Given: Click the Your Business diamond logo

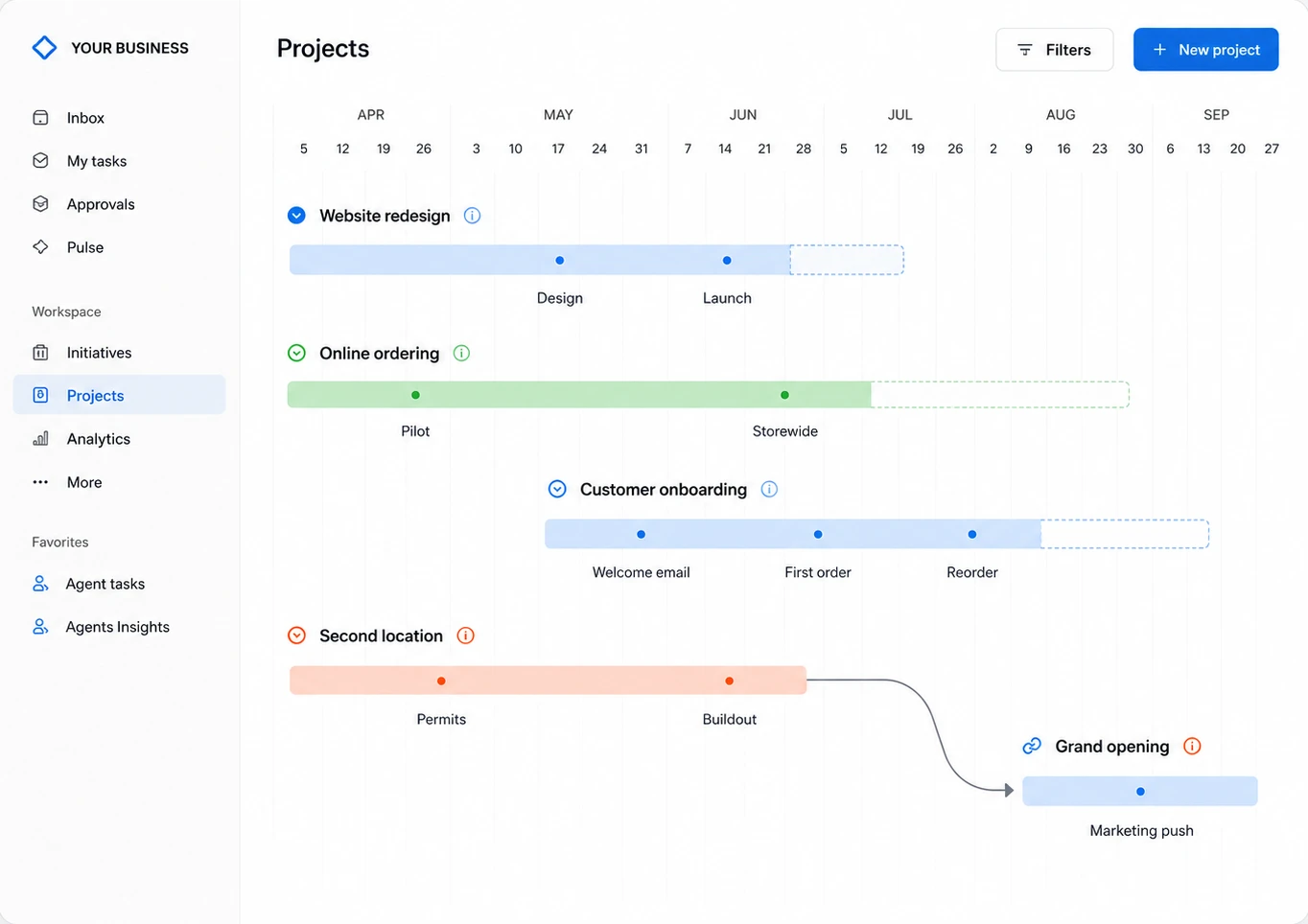Looking at the screenshot, I should [x=44, y=48].
